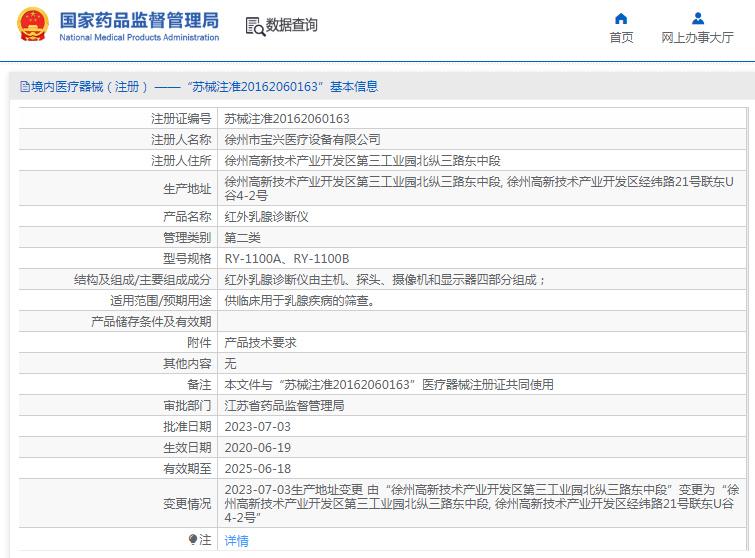Open the 网上办事大厅 navigation item

(697, 37)
